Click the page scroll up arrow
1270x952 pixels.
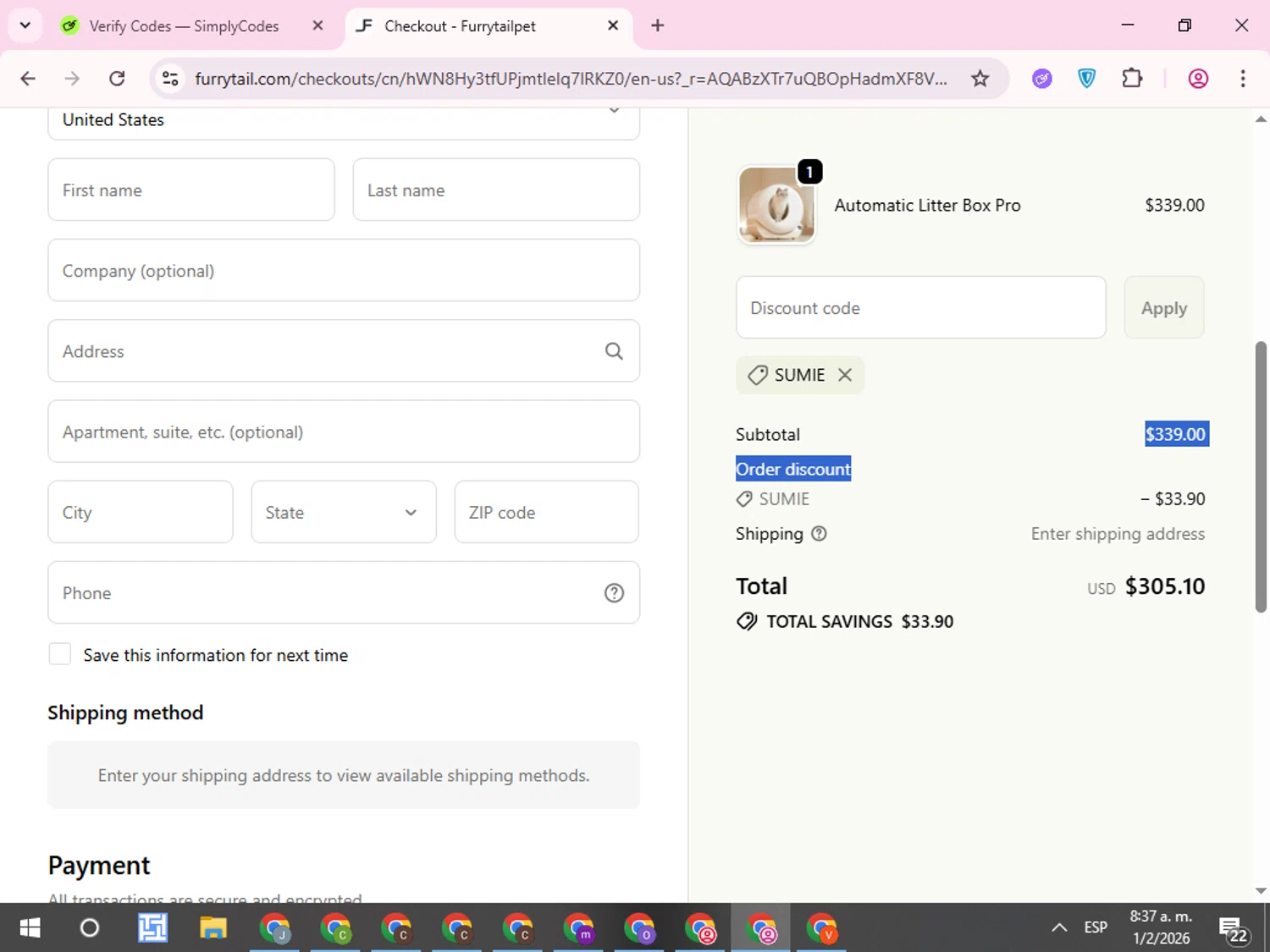[1261, 119]
